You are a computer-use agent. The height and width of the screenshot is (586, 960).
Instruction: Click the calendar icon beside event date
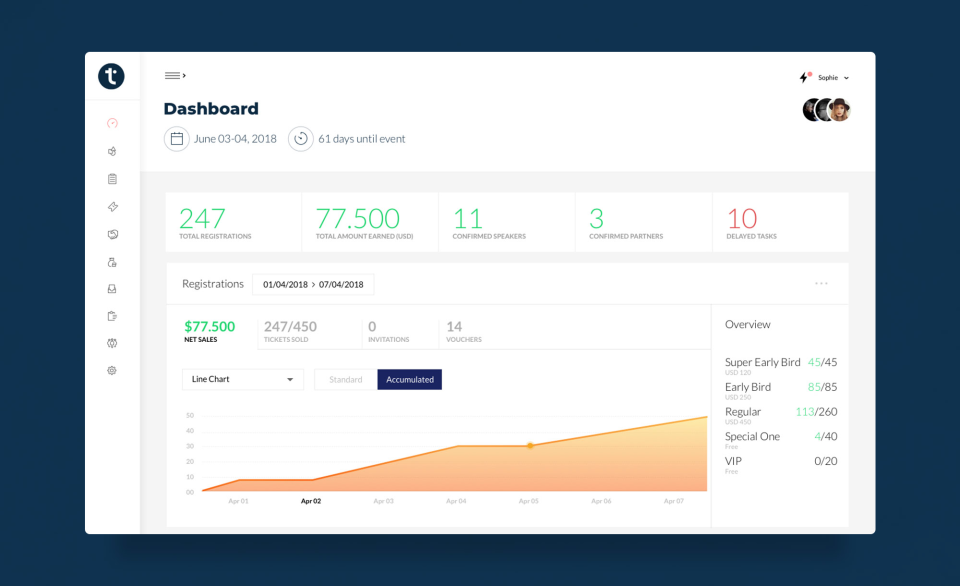pyautogui.click(x=177, y=139)
